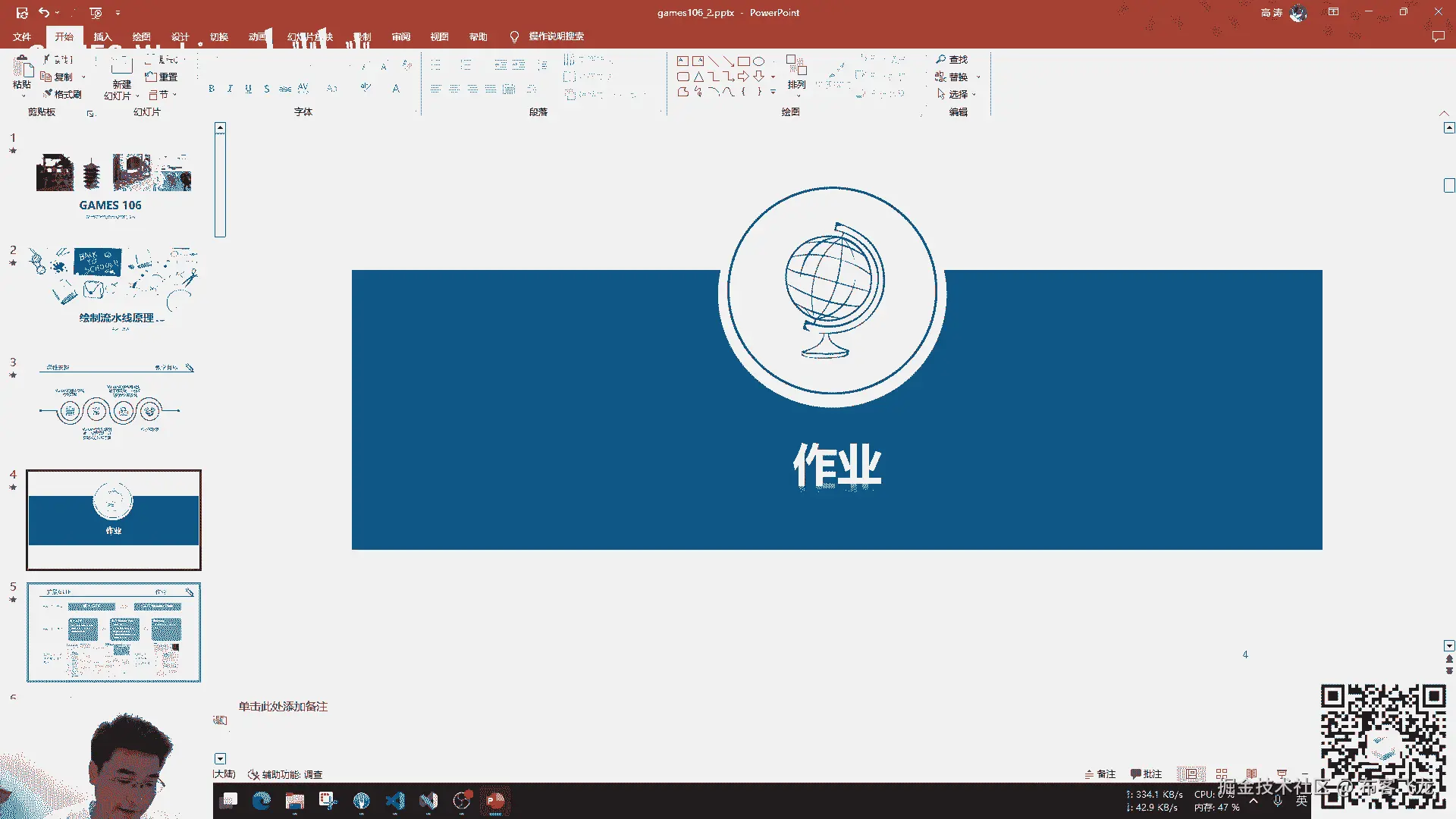This screenshot has height=819, width=1456.
Task: Click the Find (查找) magnifier icon
Action: (x=941, y=59)
